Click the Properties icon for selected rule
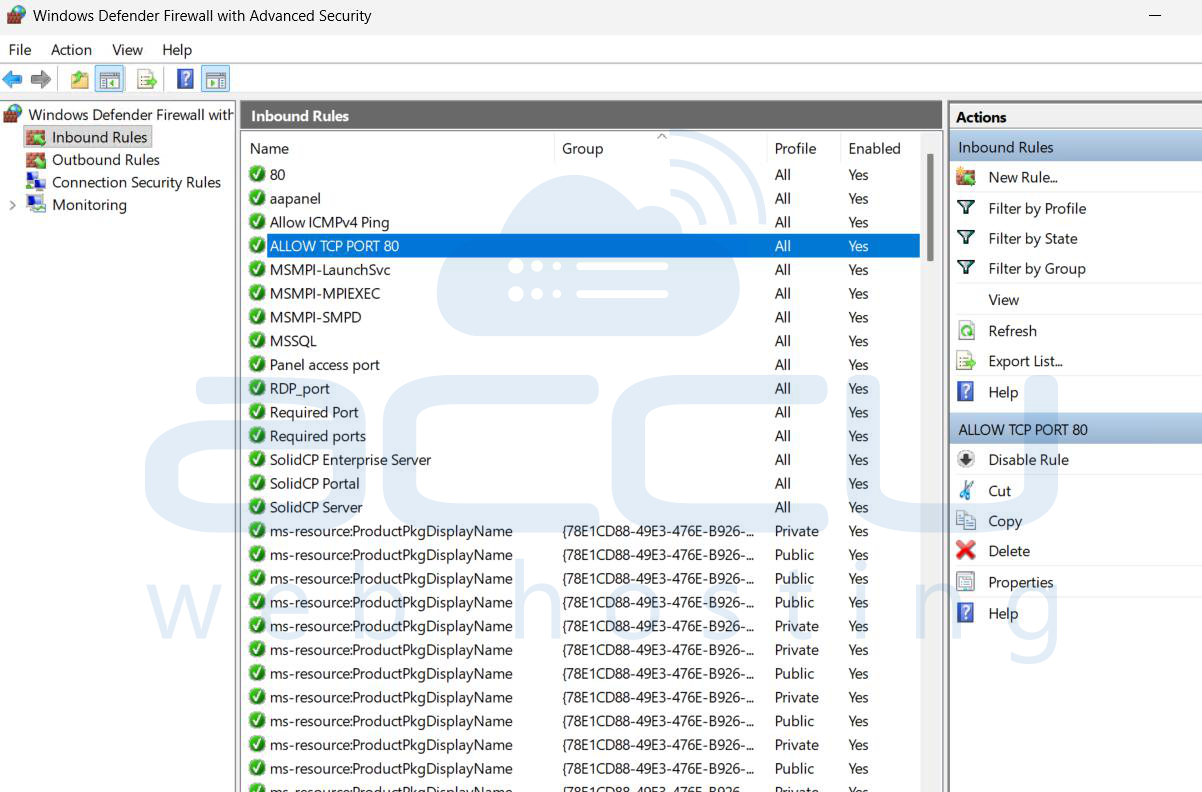This screenshot has height=792, width=1202. click(966, 582)
